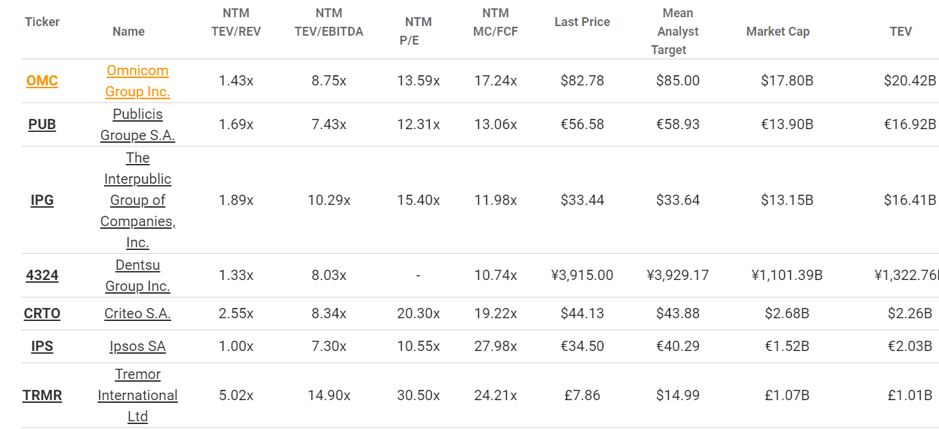This screenshot has width=939, height=429.
Task: Click the Mean Analyst Target header
Action: pyautogui.click(x=677, y=31)
